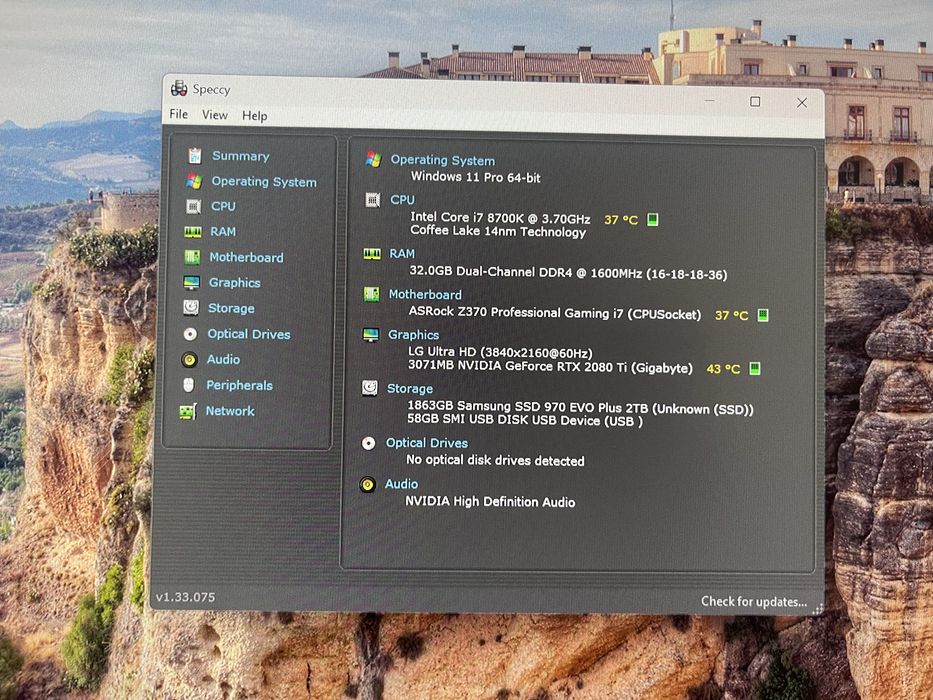Click the GPU temperature 43 °C value

tap(723, 369)
